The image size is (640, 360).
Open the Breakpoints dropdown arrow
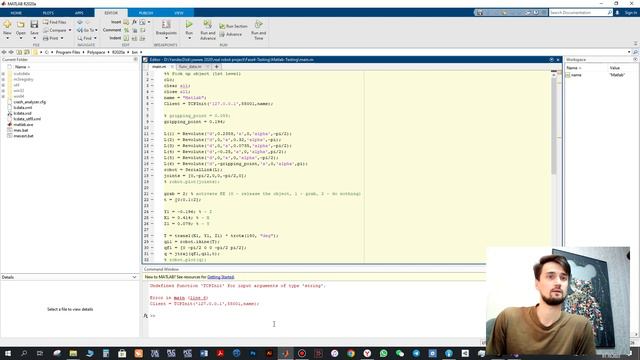(166, 38)
